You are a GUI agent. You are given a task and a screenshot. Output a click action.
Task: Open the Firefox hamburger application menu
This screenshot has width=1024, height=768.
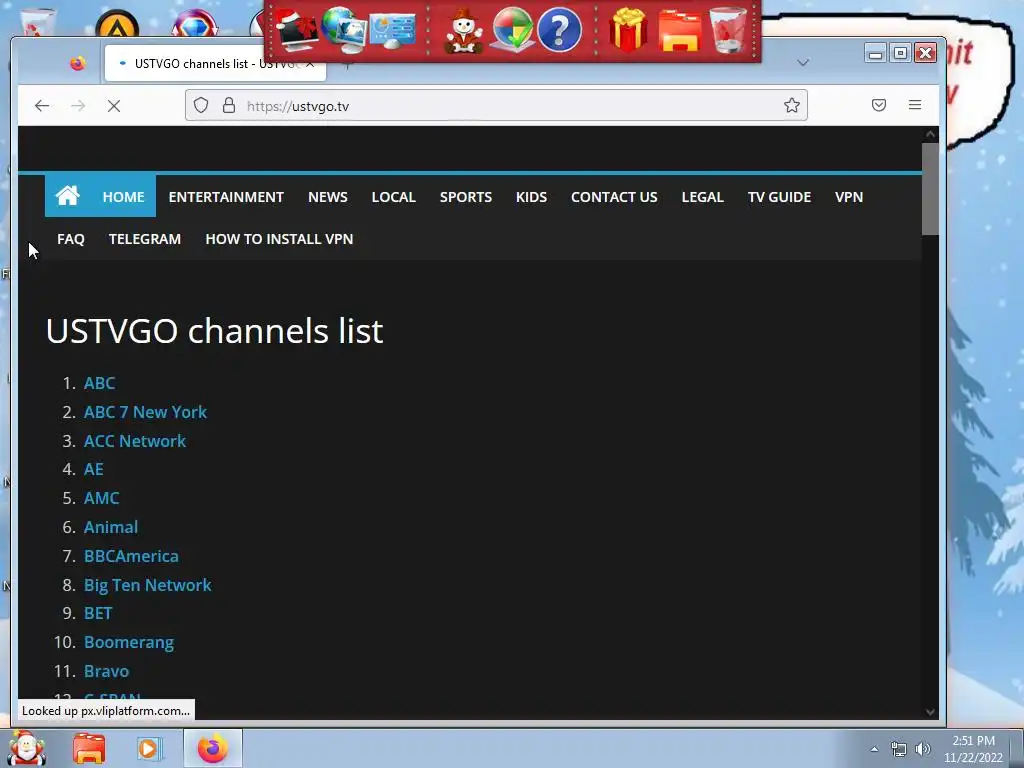click(x=915, y=105)
